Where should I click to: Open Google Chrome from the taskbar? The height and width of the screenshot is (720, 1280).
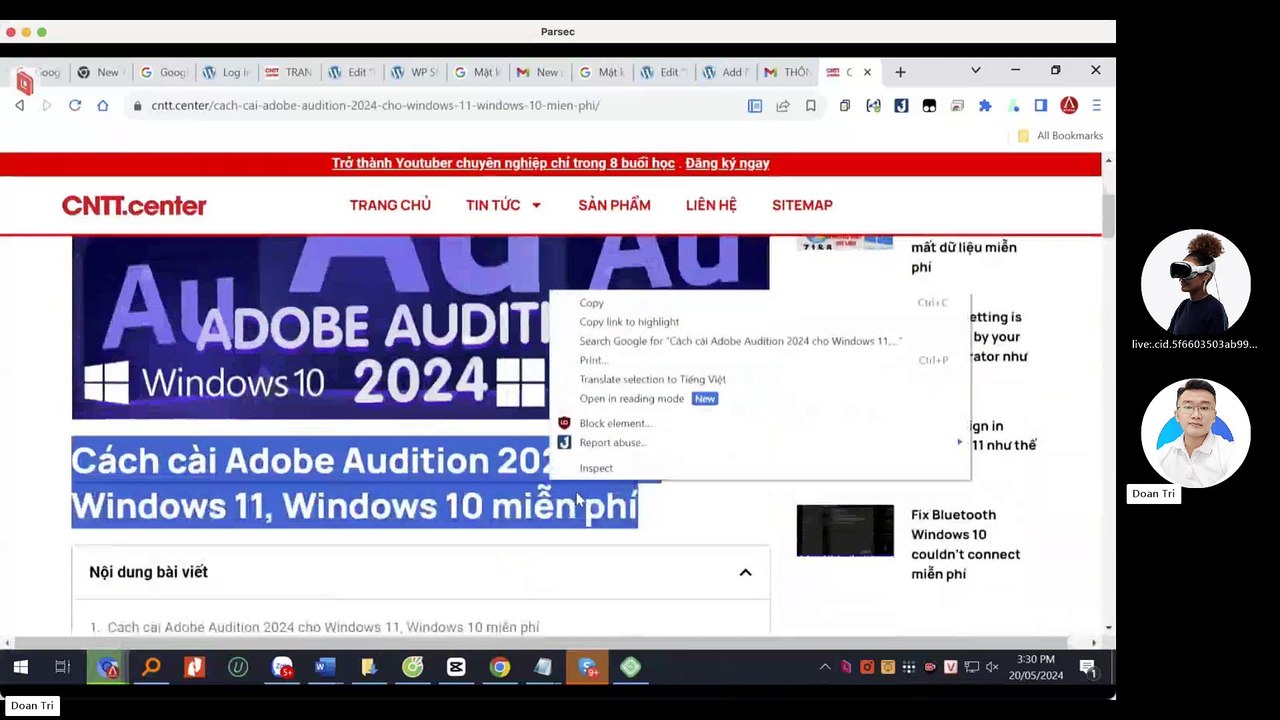coord(500,667)
